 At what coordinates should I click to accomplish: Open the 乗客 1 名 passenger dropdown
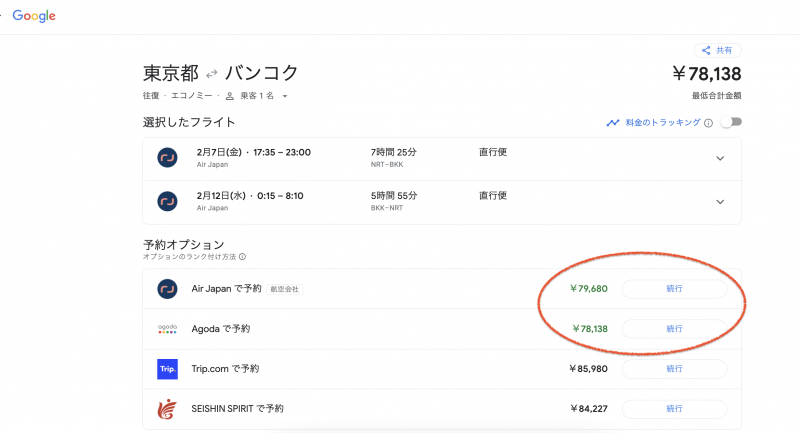[264, 96]
